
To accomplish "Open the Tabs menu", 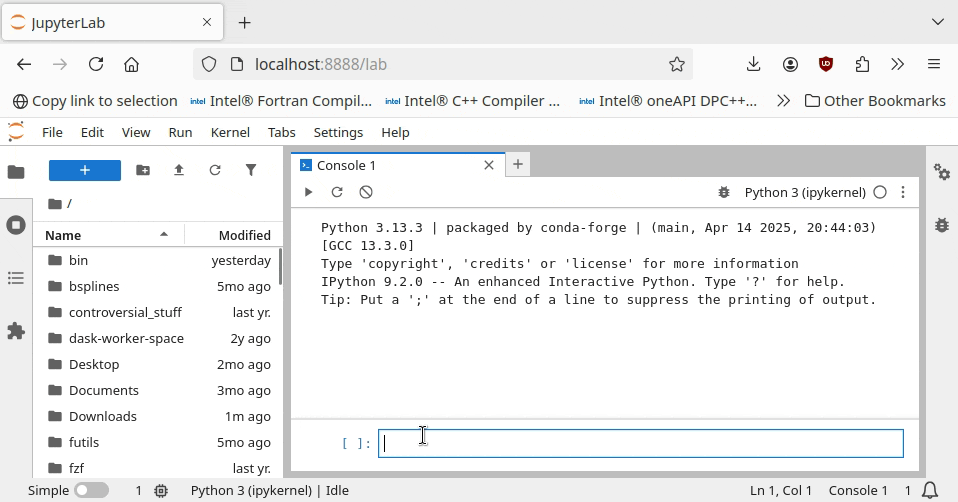I will point(282,133).
